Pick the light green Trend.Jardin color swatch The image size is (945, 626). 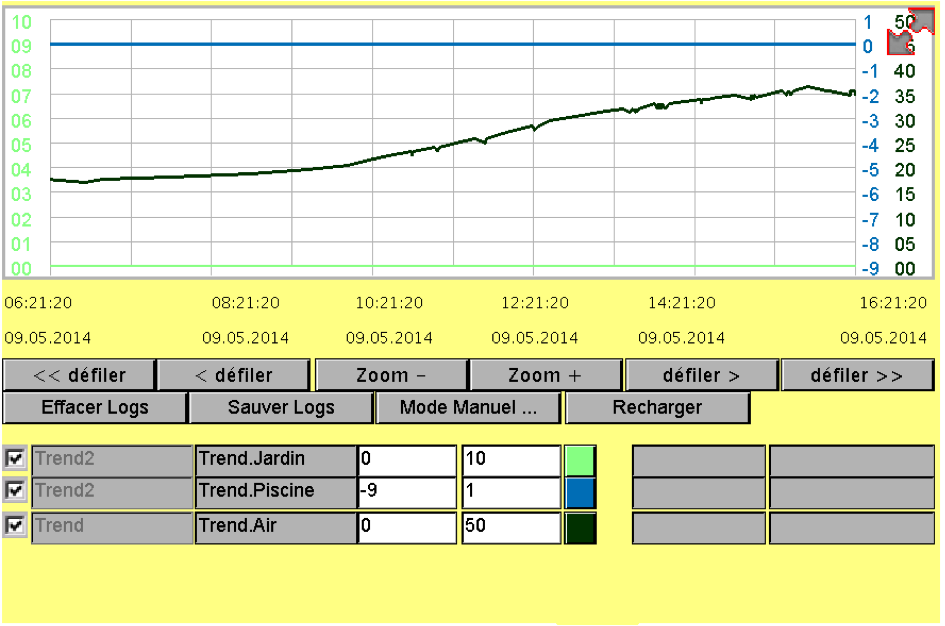(580, 460)
